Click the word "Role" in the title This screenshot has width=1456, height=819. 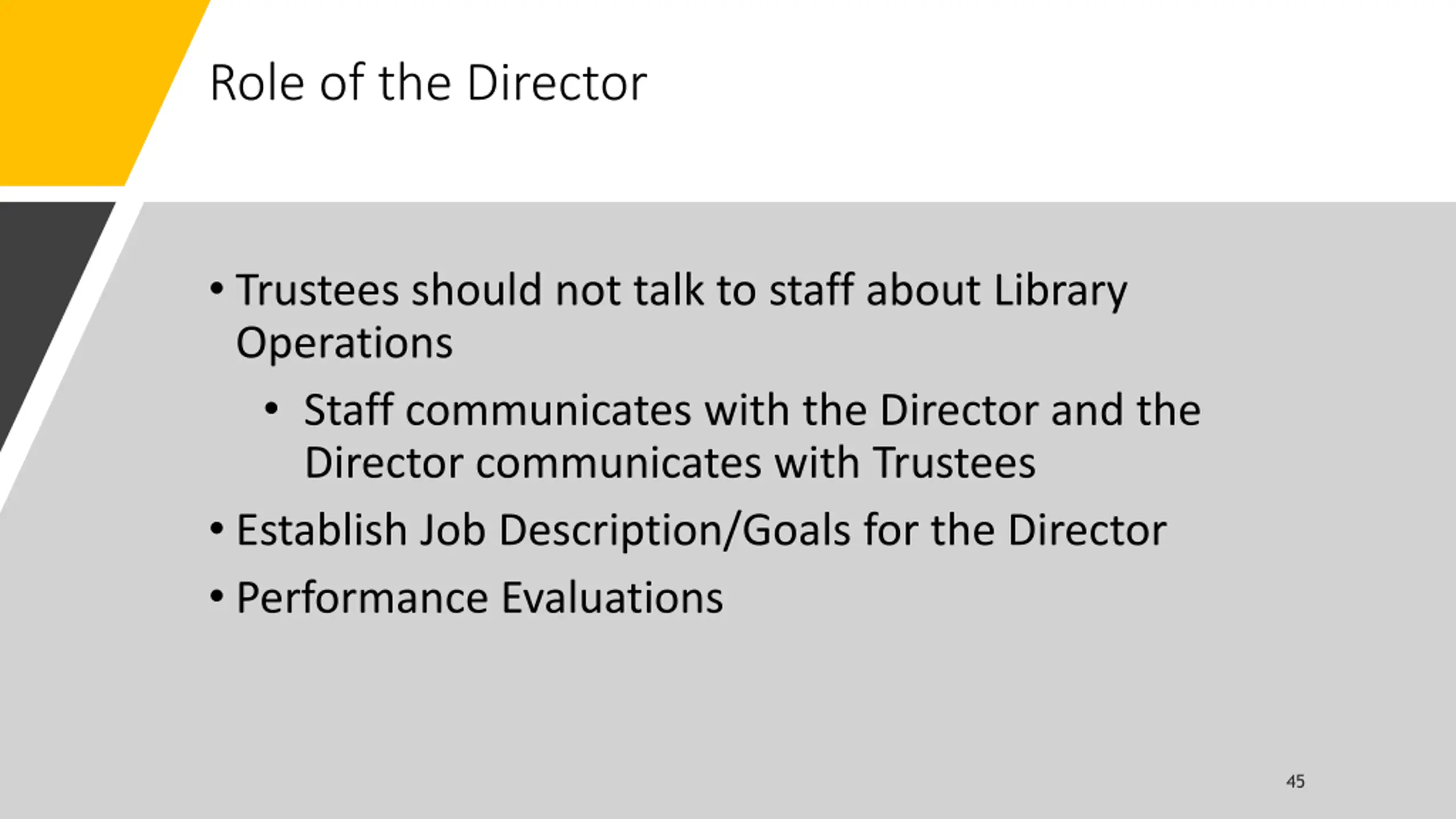point(257,84)
